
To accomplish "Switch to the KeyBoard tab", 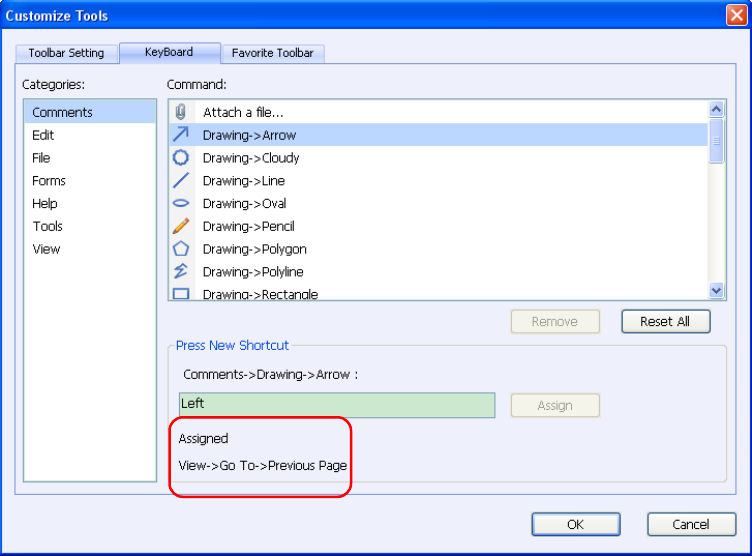I will [x=169, y=52].
